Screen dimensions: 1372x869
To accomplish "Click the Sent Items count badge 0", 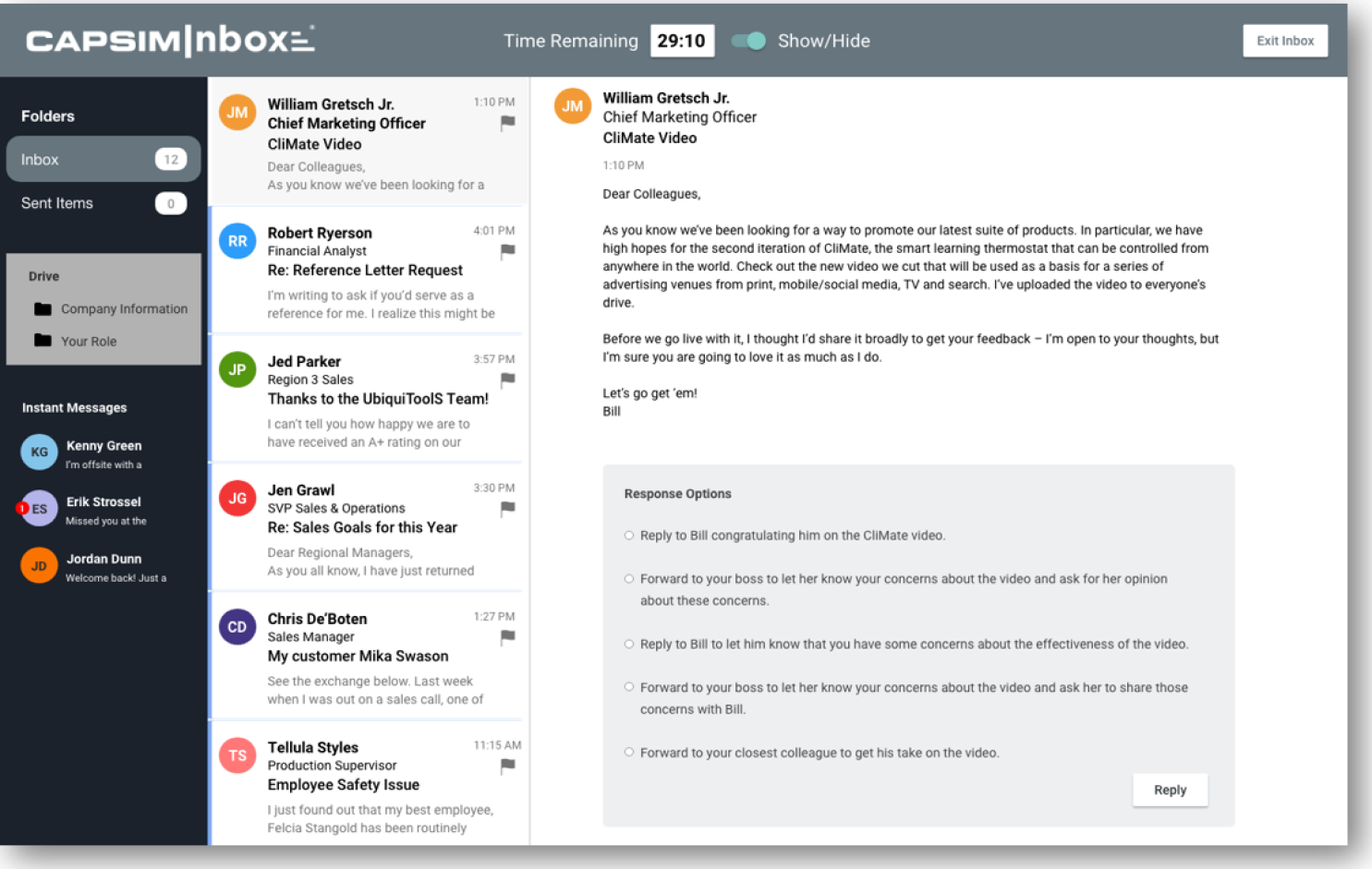I will (x=171, y=203).
